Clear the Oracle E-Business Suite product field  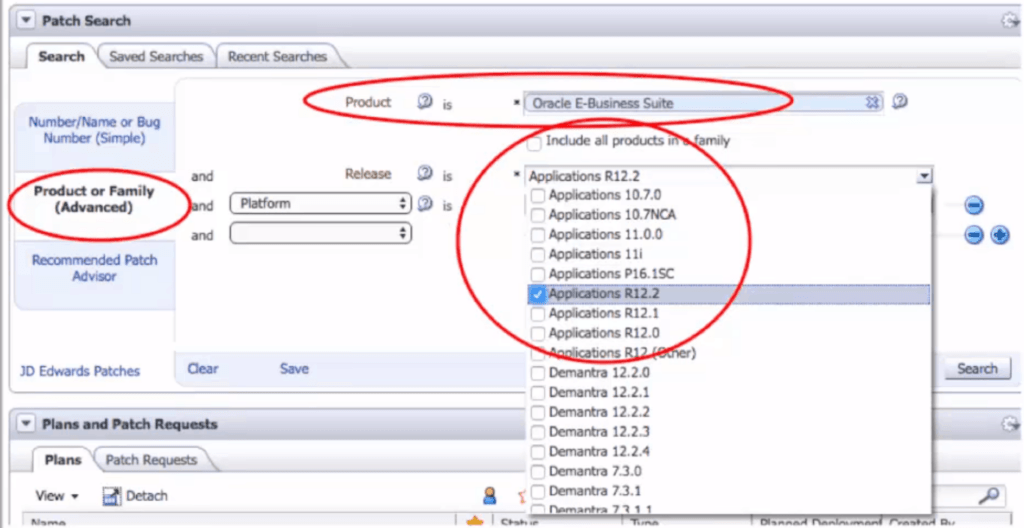872,102
